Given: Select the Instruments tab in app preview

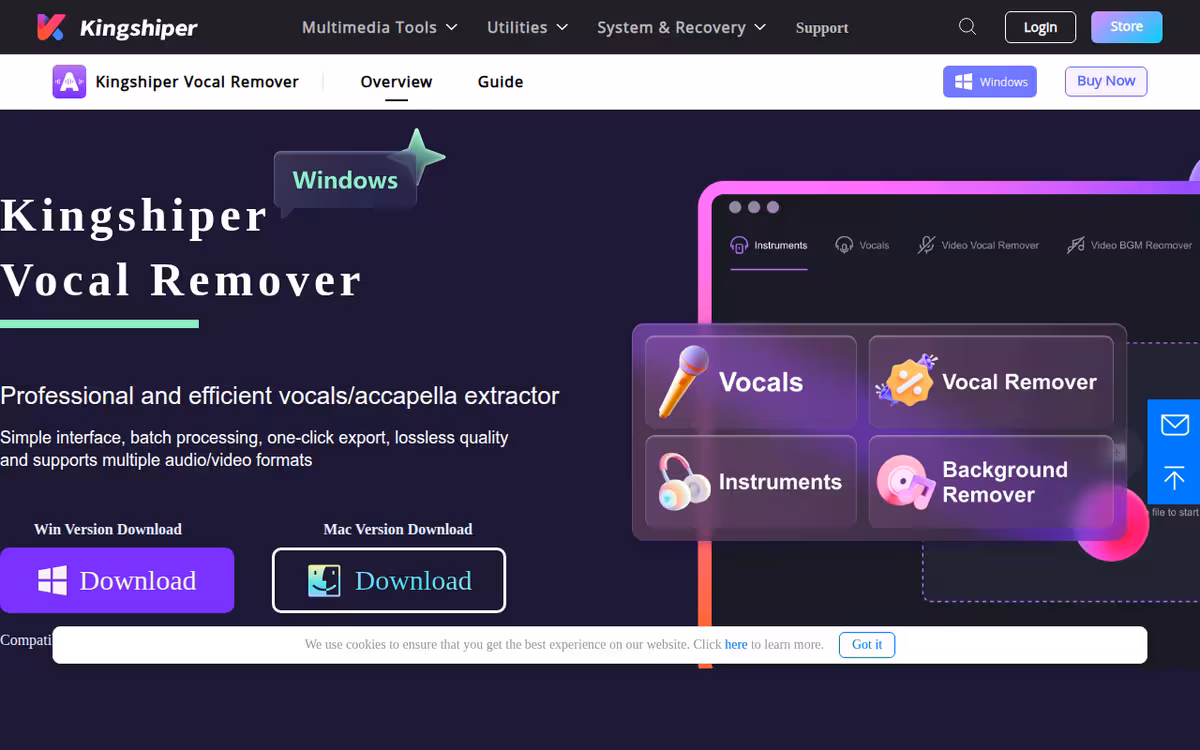Looking at the screenshot, I should pyautogui.click(x=769, y=245).
